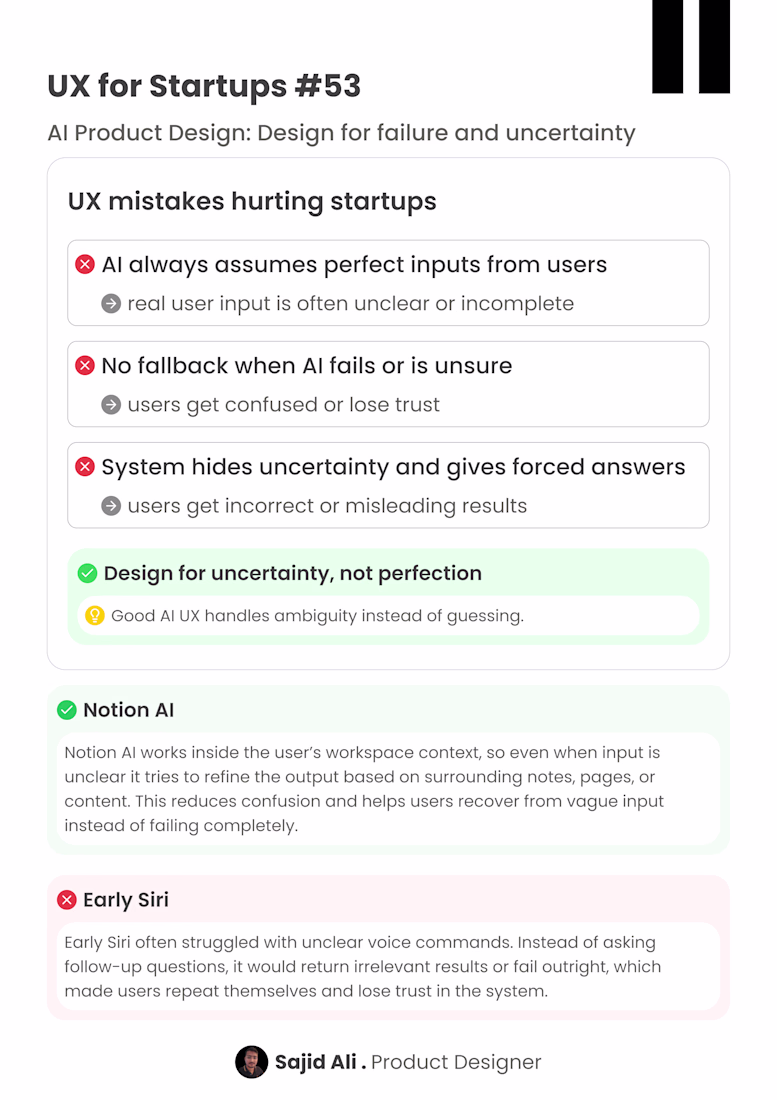Select the 'Design for uncertainty, not perfection' heading
This screenshot has width=777, height=1100.
click(x=292, y=573)
